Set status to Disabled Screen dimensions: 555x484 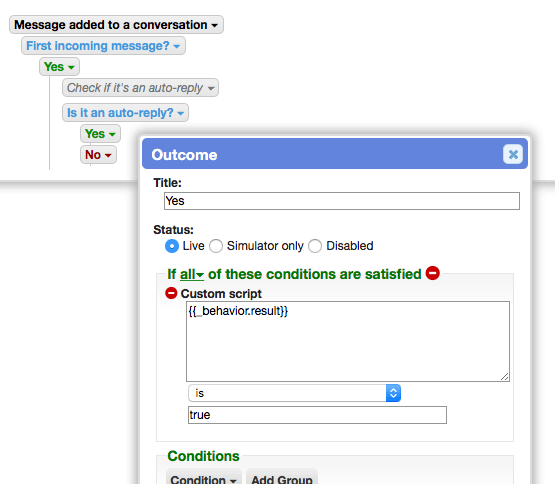315,246
